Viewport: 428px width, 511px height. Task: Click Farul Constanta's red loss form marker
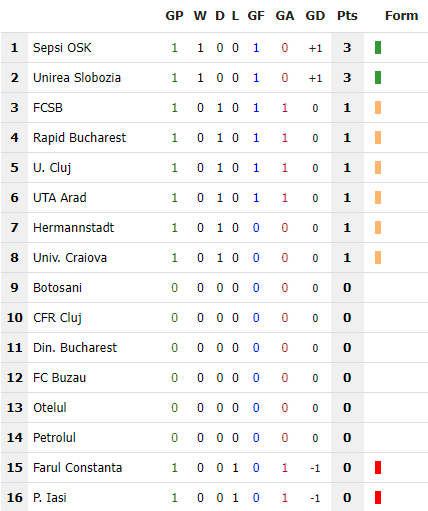tap(378, 467)
